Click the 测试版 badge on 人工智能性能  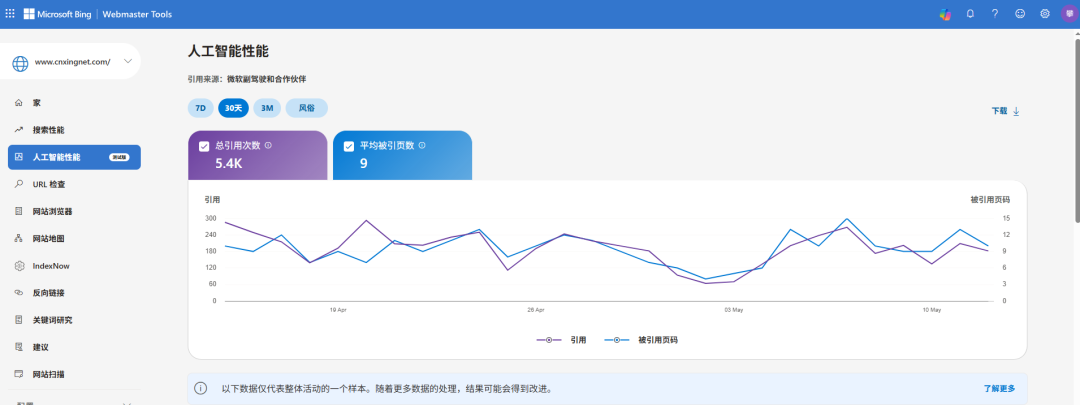(x=119, y=157)
